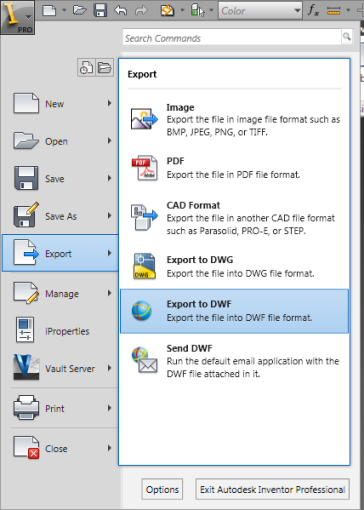Open the Inventor PRO application menu button
364x510 pixels.
[x=17, y=17]
